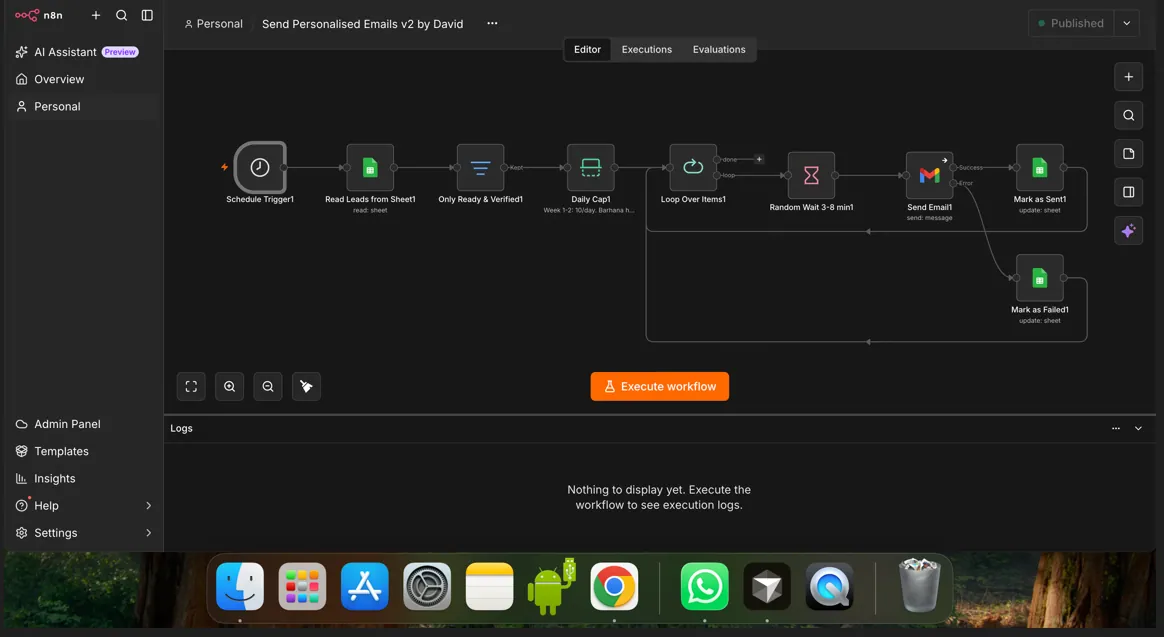Switch to the Editor tab
The width and height of the screenshot is (1164, 637).
587,50
